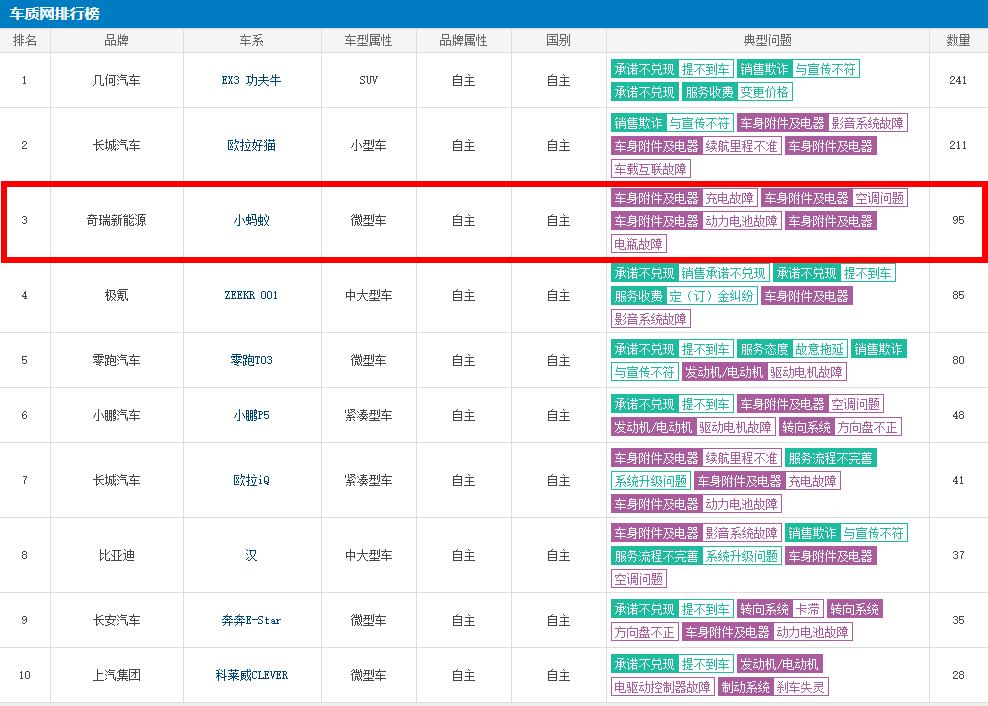Image resolution: width=988 pixels, height=706 pixels.
Task: Click the 车载互联故障 issue tag
Action: coord(651,169)
